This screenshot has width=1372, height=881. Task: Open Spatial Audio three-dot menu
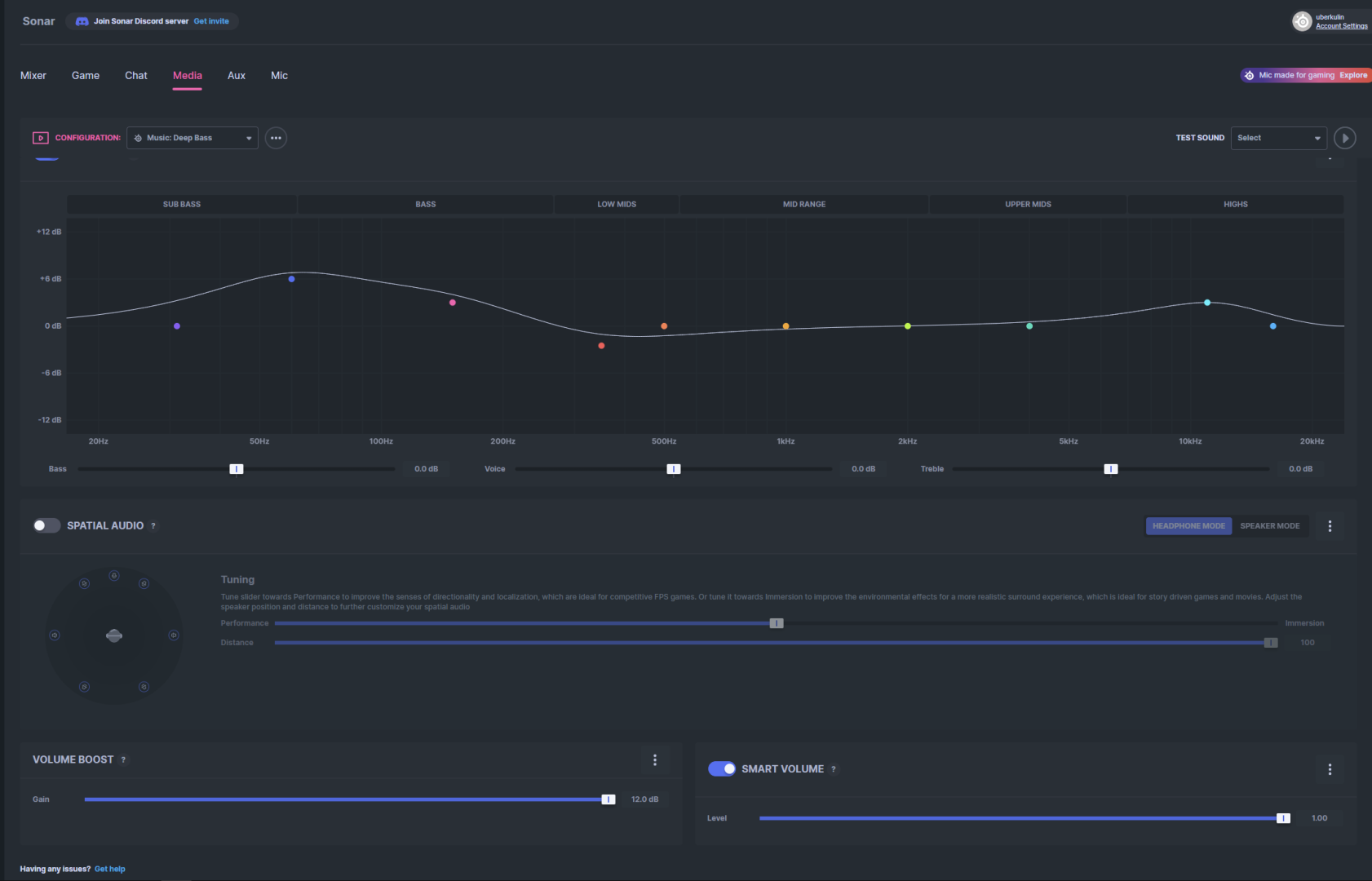pos(1330,526)
